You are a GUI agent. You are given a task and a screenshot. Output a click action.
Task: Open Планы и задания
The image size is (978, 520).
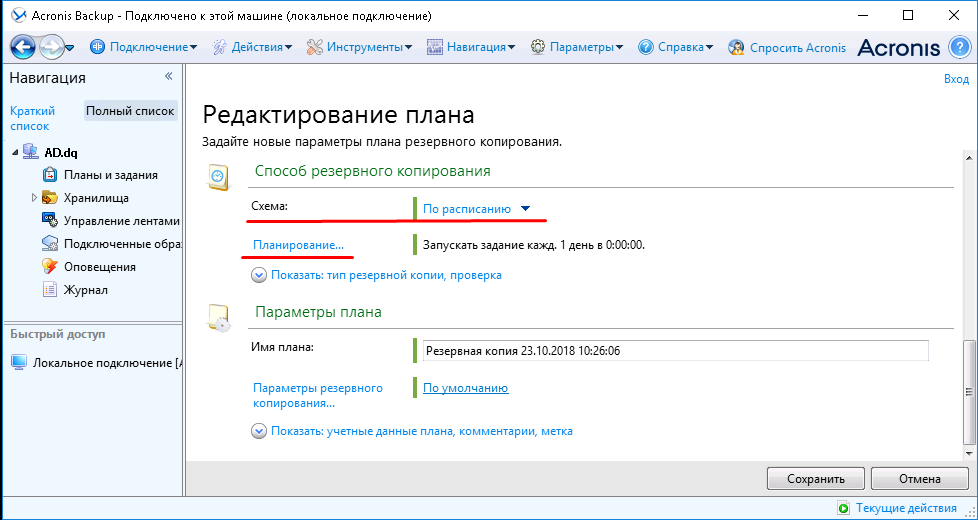[111, 175]
